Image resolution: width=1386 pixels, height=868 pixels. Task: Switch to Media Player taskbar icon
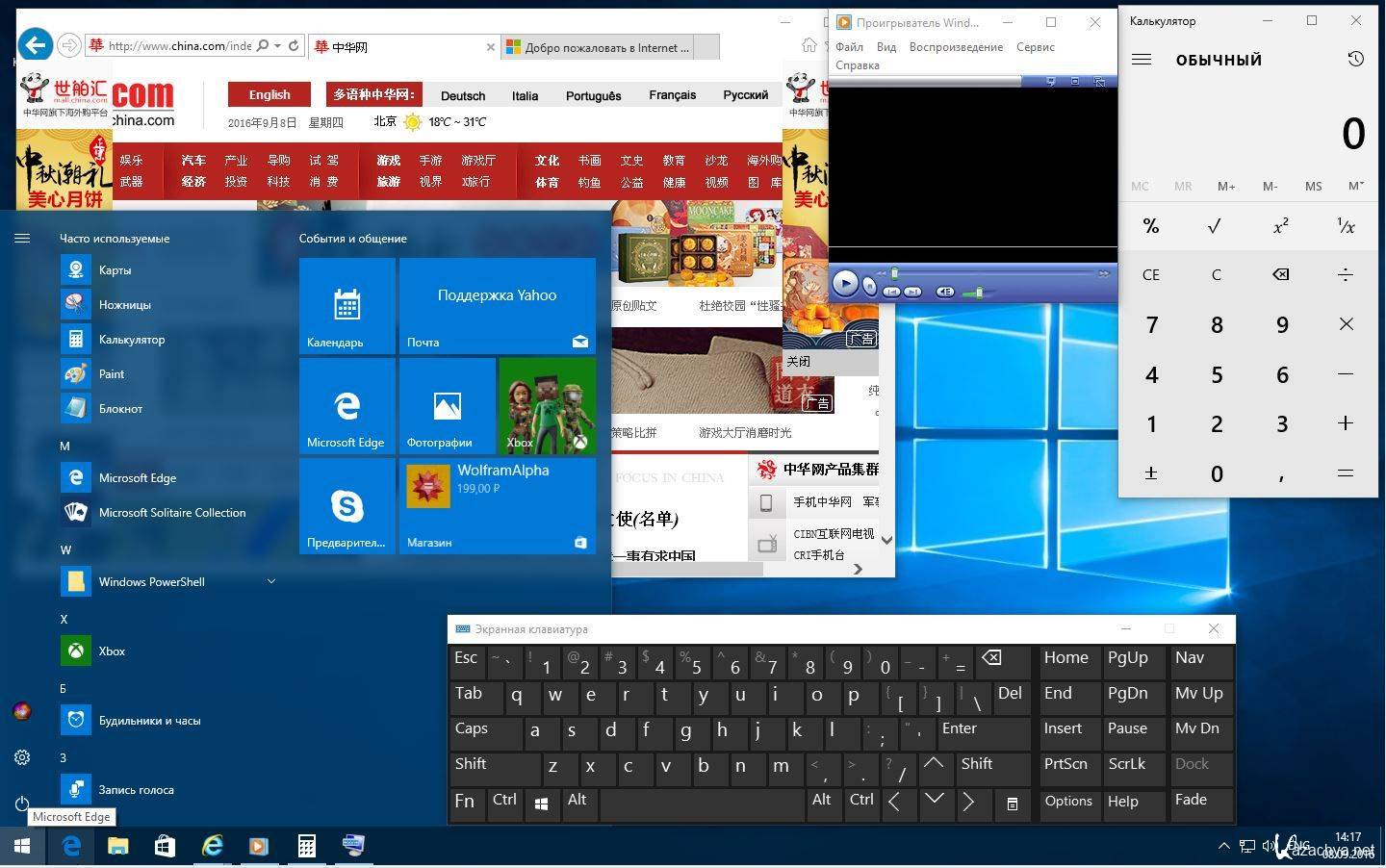point(259,846)
